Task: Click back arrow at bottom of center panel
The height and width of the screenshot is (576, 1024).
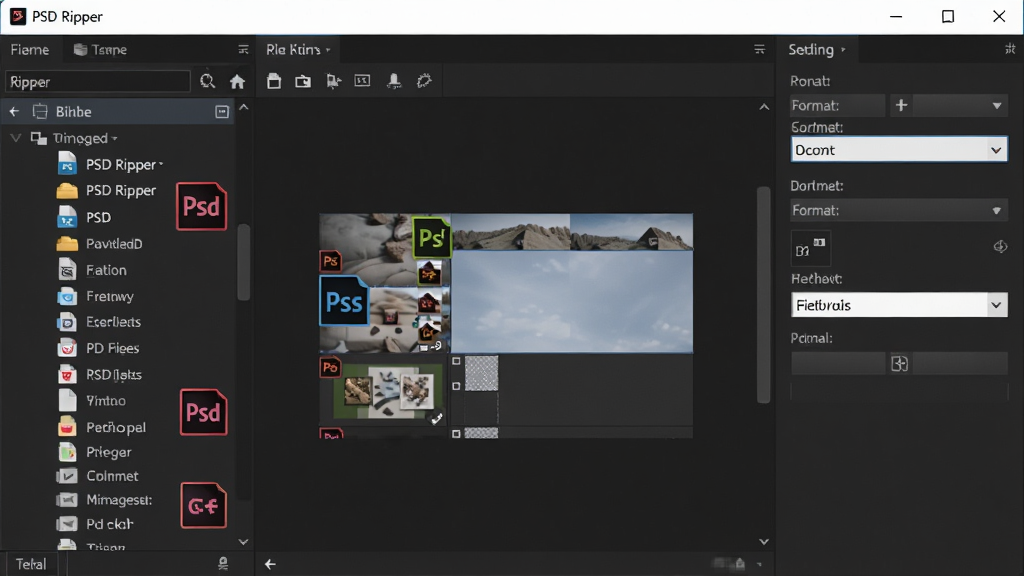Action: tap(270, 564)
